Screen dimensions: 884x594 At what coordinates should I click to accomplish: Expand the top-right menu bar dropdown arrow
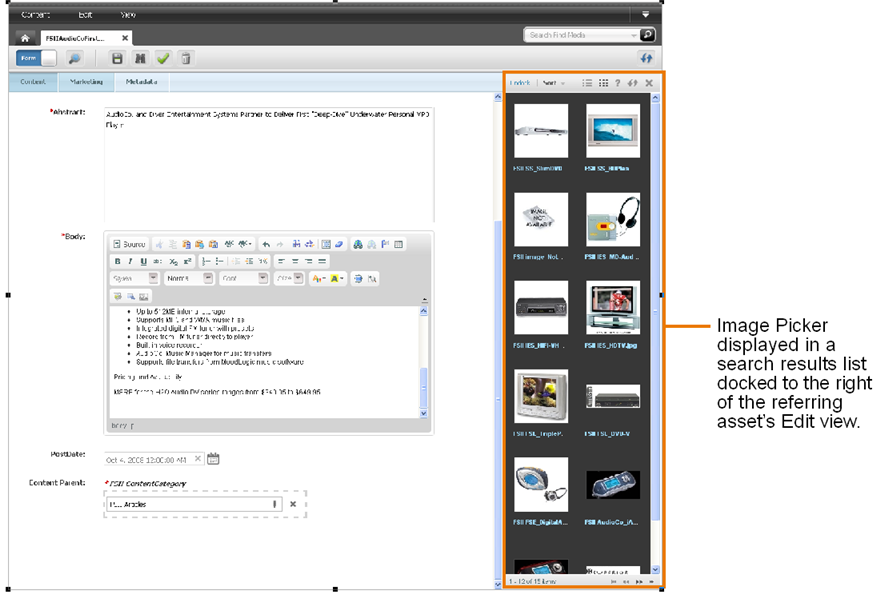tap(646, 15)
